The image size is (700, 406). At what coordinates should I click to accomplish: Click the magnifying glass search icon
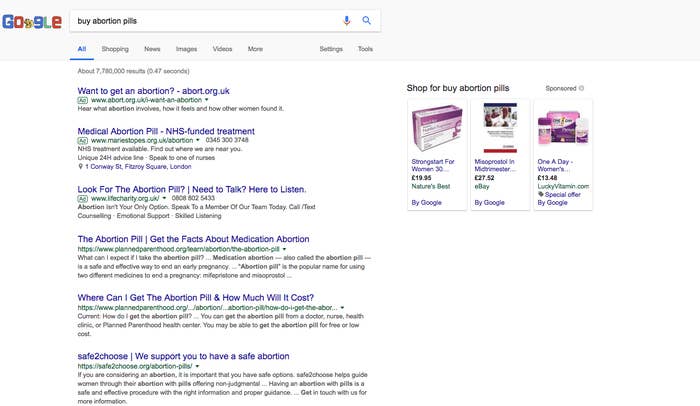(367, 20)
